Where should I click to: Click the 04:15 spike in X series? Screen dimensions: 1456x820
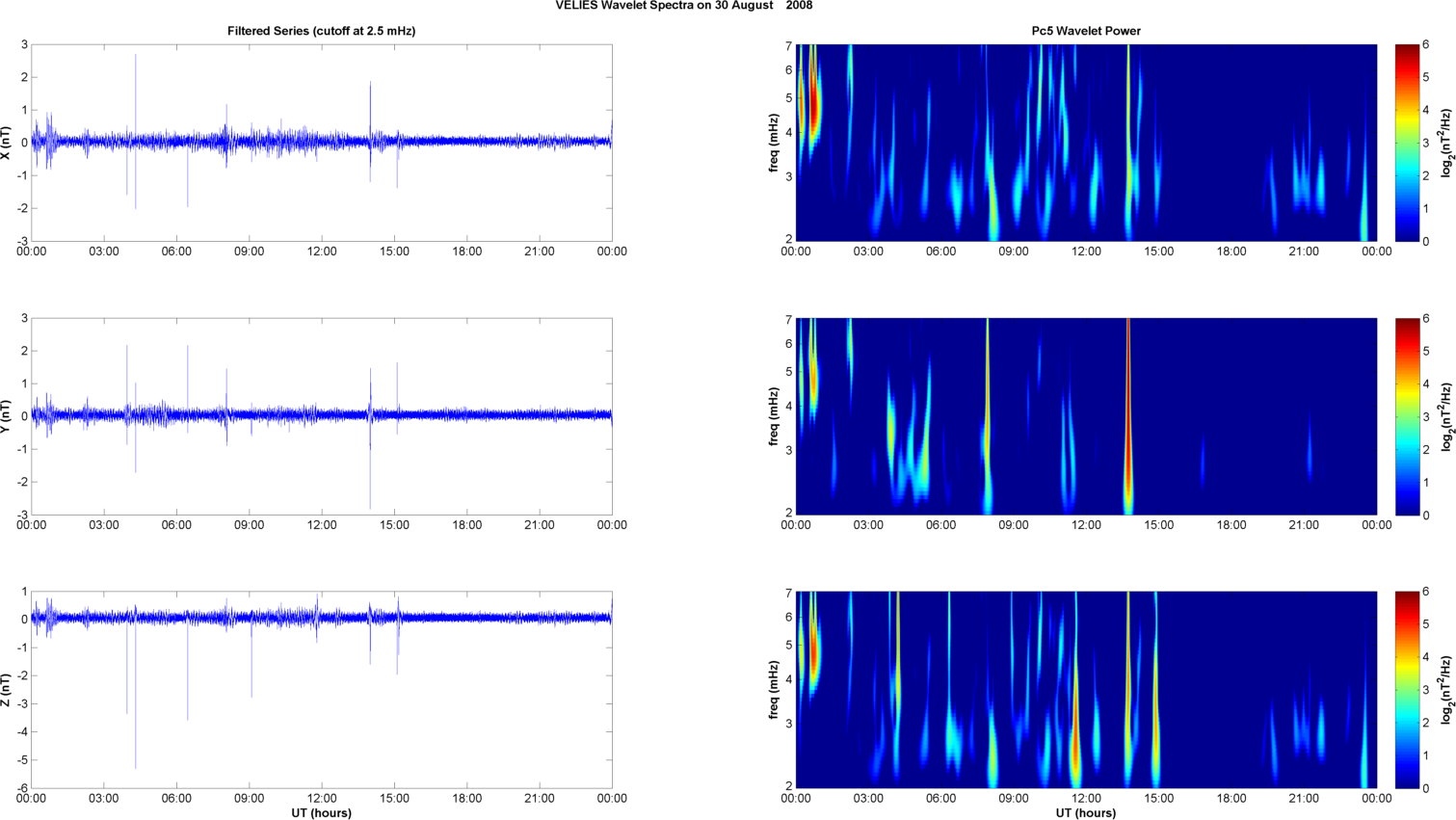136,131
